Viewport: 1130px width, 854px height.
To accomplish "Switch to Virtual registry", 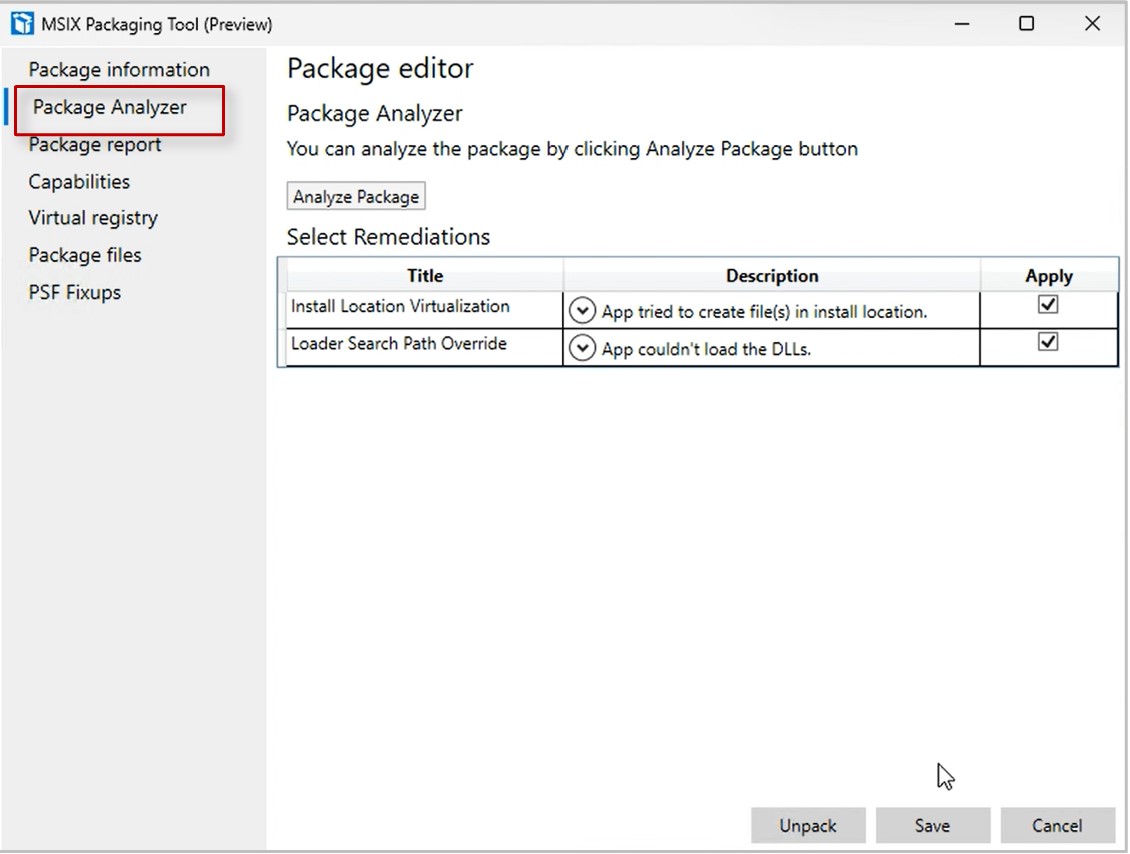I will (x=93, y=218).
